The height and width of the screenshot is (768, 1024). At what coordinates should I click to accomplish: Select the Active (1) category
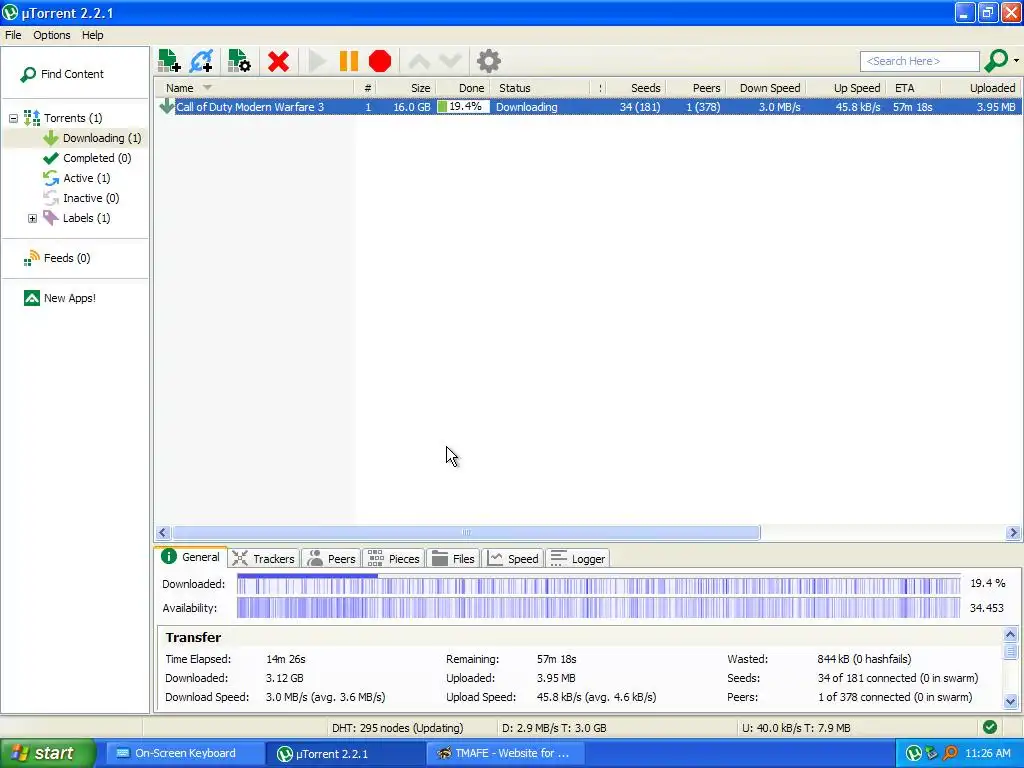click(x=86, y=178)
